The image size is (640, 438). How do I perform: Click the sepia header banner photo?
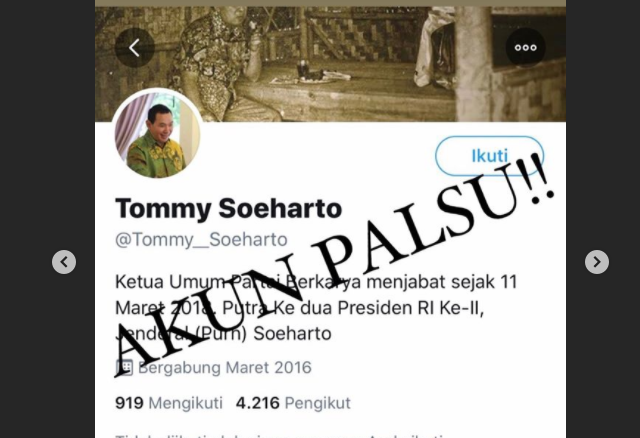tap(330, 64)
